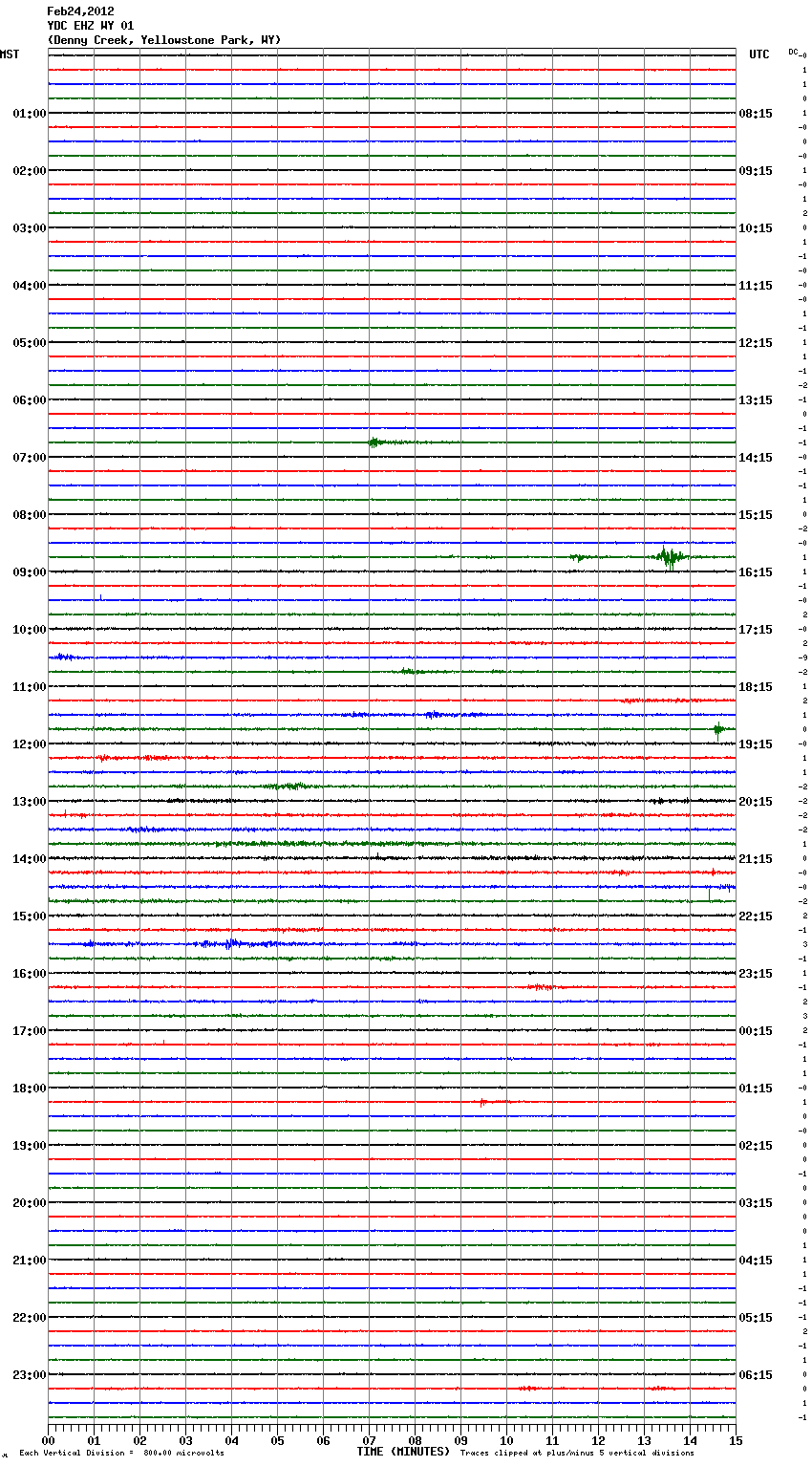Select the 07:00 MST hour label
The image size is (812, 1466).
pos(29,458)
